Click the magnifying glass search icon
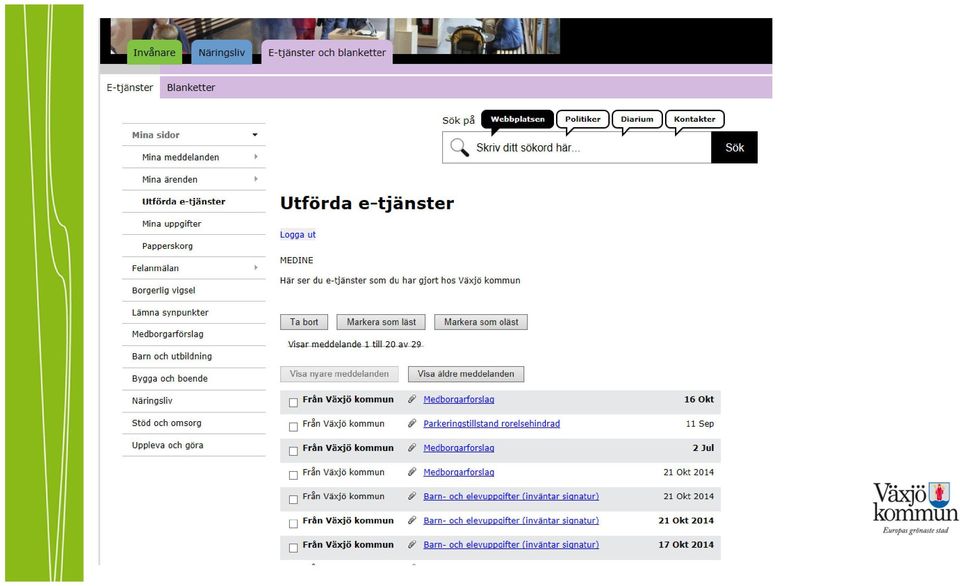This screenshot has width=960, height=586. (x=459, y=148)
